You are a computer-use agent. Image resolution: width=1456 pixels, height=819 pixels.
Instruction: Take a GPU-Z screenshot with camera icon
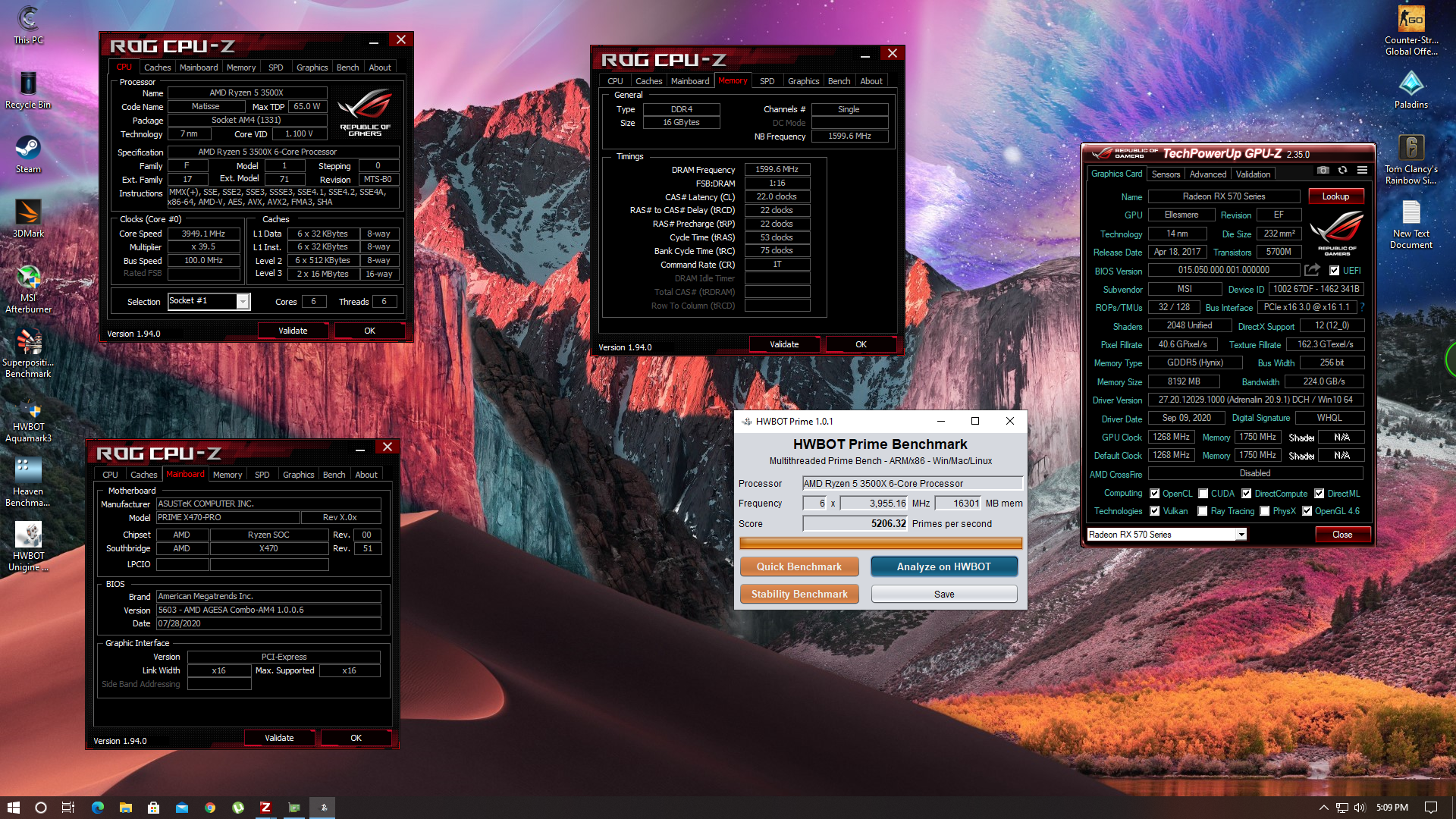pos(1323,170)
